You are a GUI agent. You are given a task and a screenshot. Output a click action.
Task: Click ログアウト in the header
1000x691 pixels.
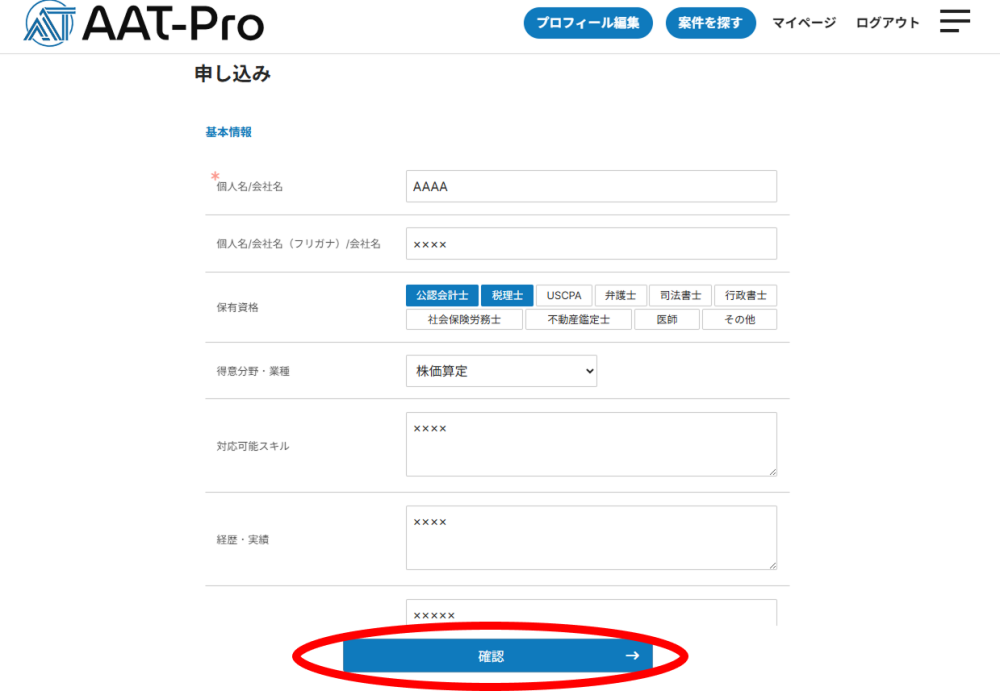tap(887, 23)
